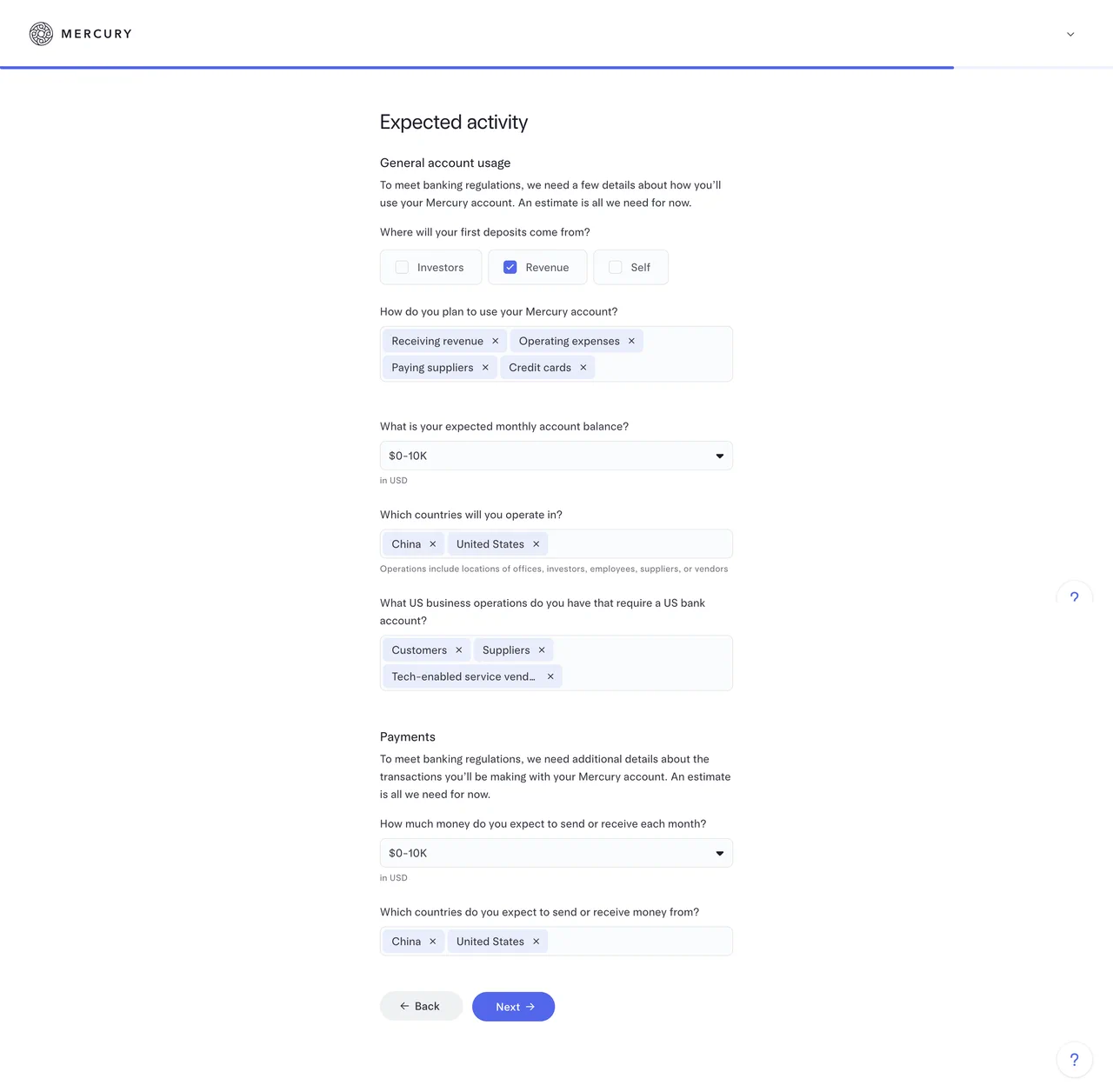Remove China from operating countries
Screen dimensions: 1113x1092
[x=433, y=544]
